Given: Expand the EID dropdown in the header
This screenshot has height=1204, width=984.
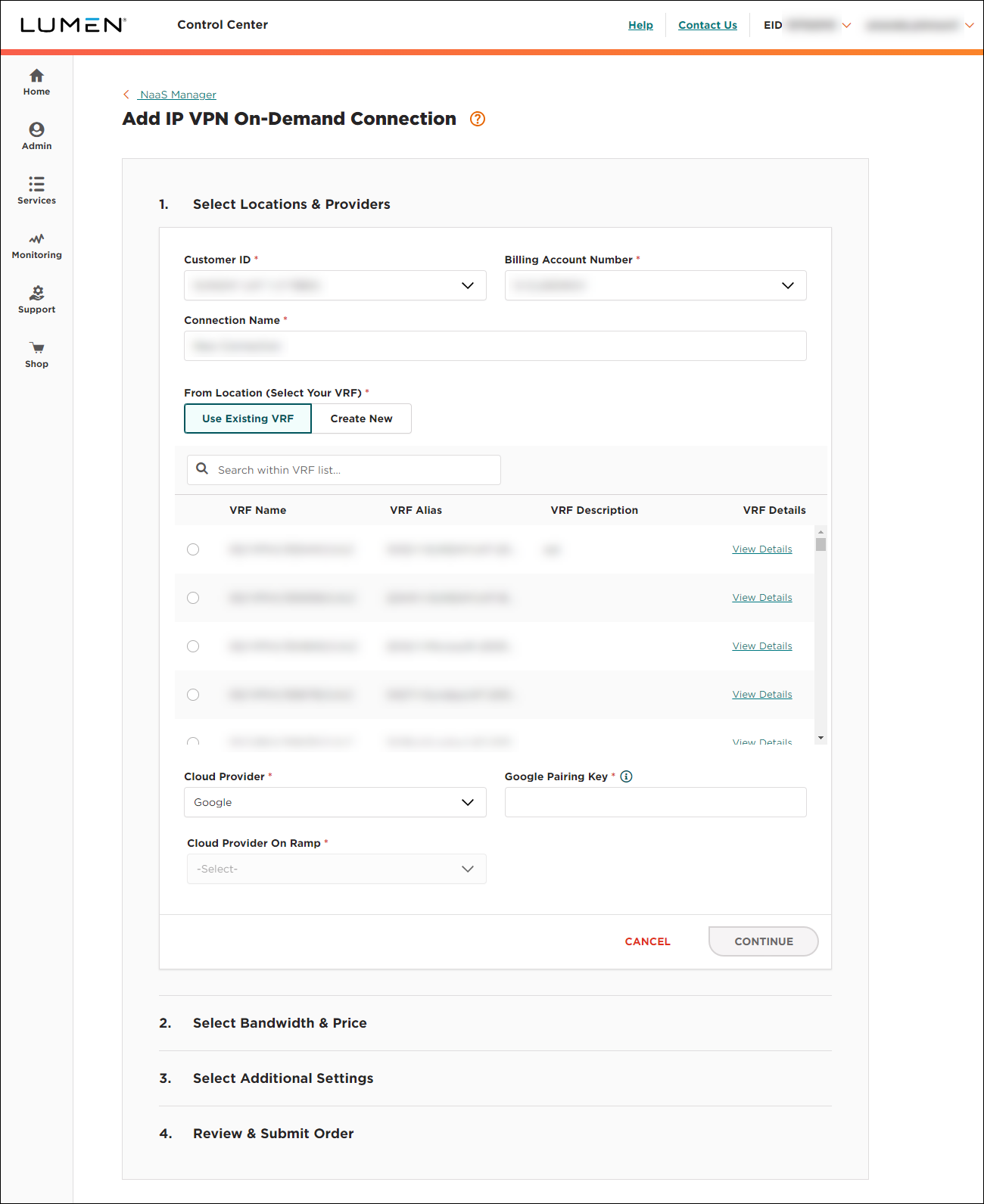Looking at the screenshot, I should point(847,26).
